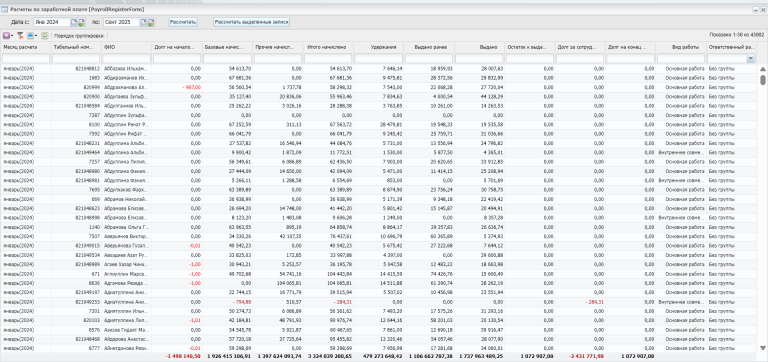This screenshot has height=362, width=768.
Task: Click the printer icon in the grid toolbar
Action: [30, 35]
